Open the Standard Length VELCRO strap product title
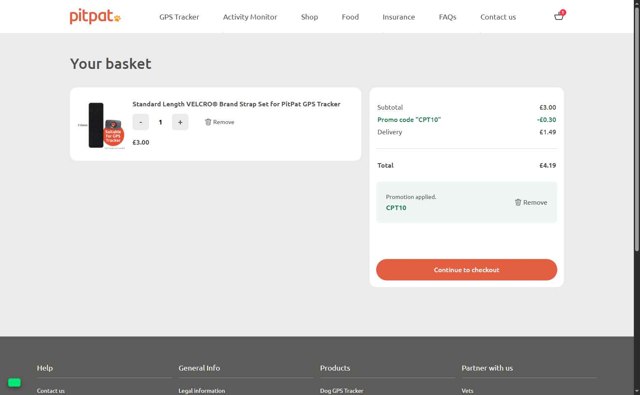Screen dimensions: 640x395 pyautogui.click(x=236, y=104)
